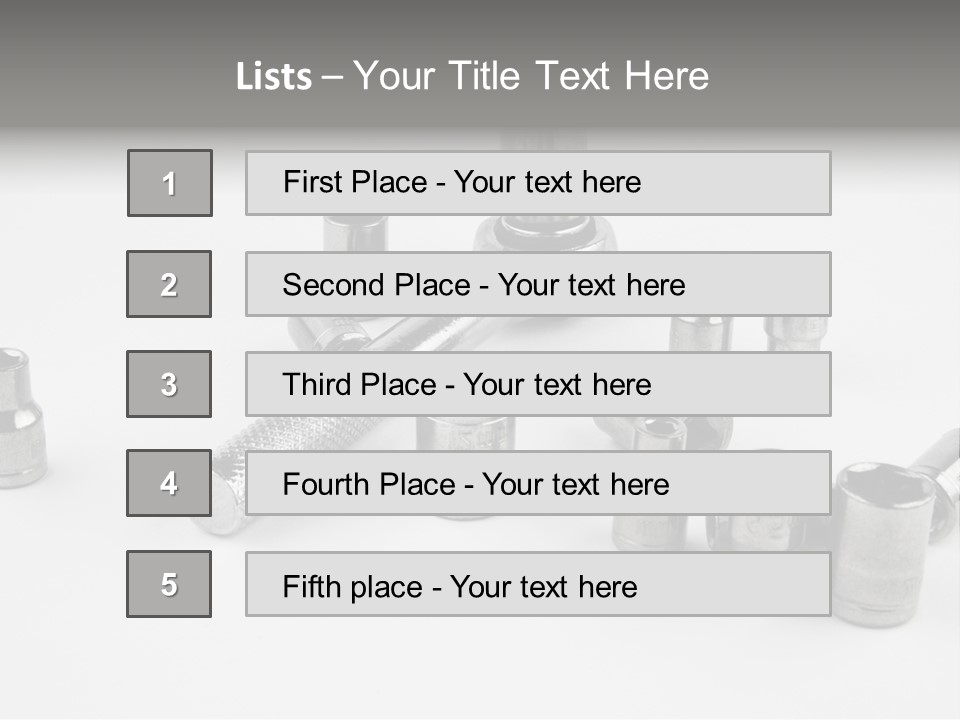Click the number 5 box
This screenshot has height=720, width=960.
point(169,584)
